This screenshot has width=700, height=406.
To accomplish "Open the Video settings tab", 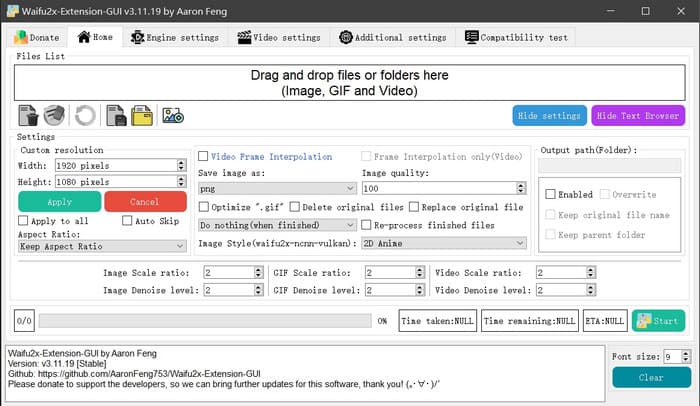I will point(279,38).
